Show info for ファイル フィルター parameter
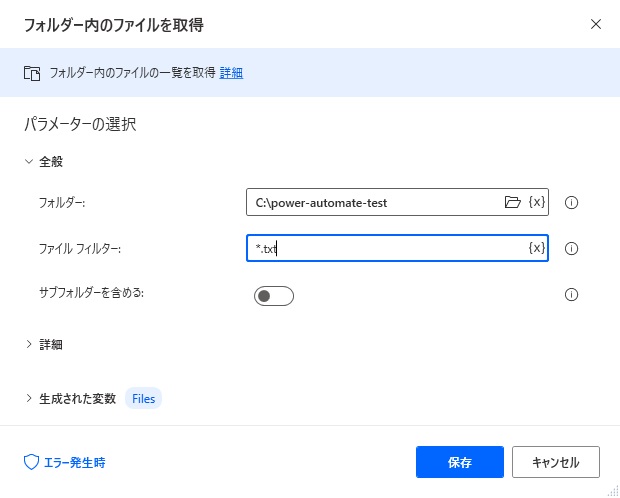The height and width of the screenshot is (498, 620). point(571,248)
